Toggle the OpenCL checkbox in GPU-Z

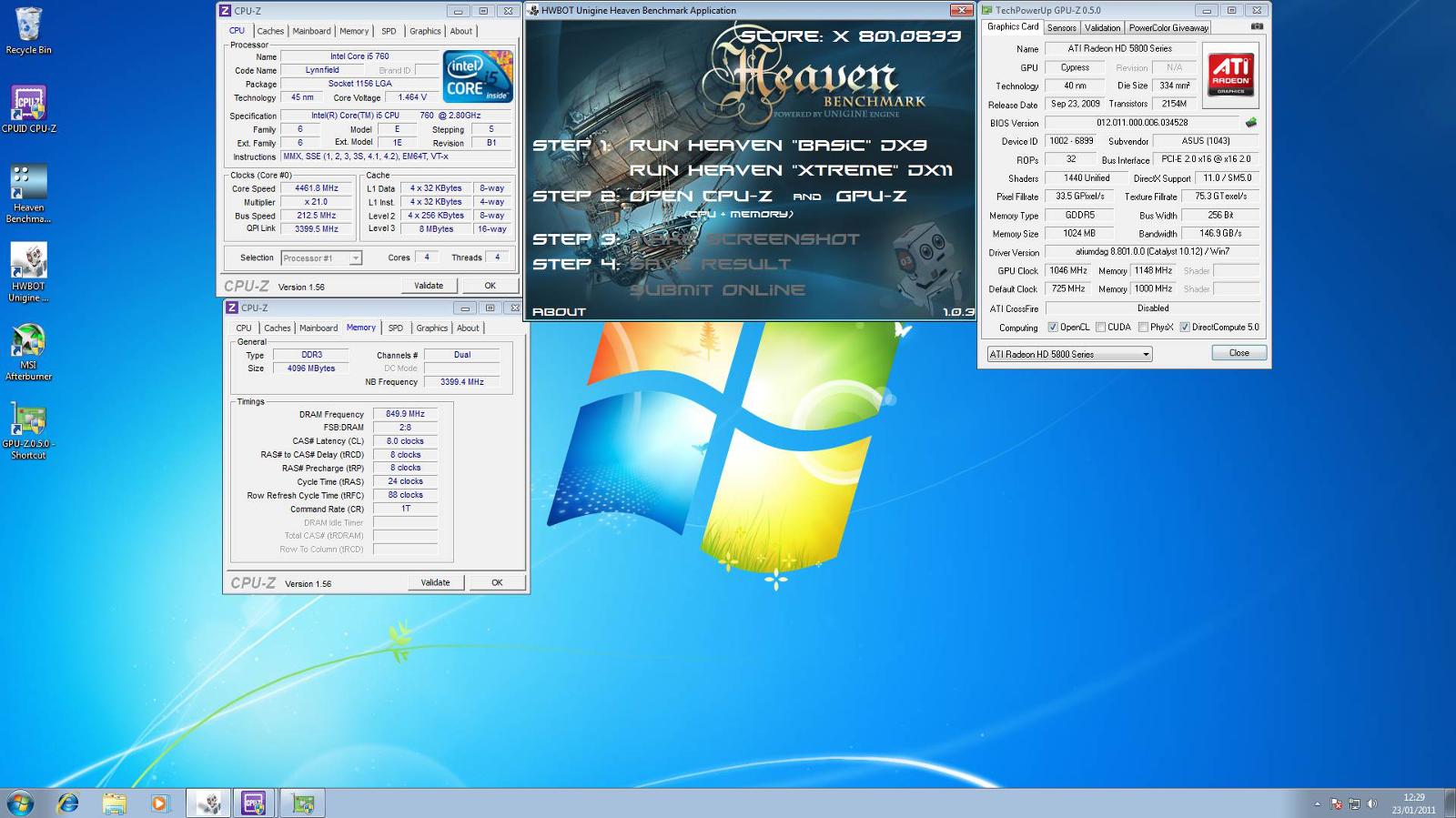pyautogui.click(x=1053, y=328)
